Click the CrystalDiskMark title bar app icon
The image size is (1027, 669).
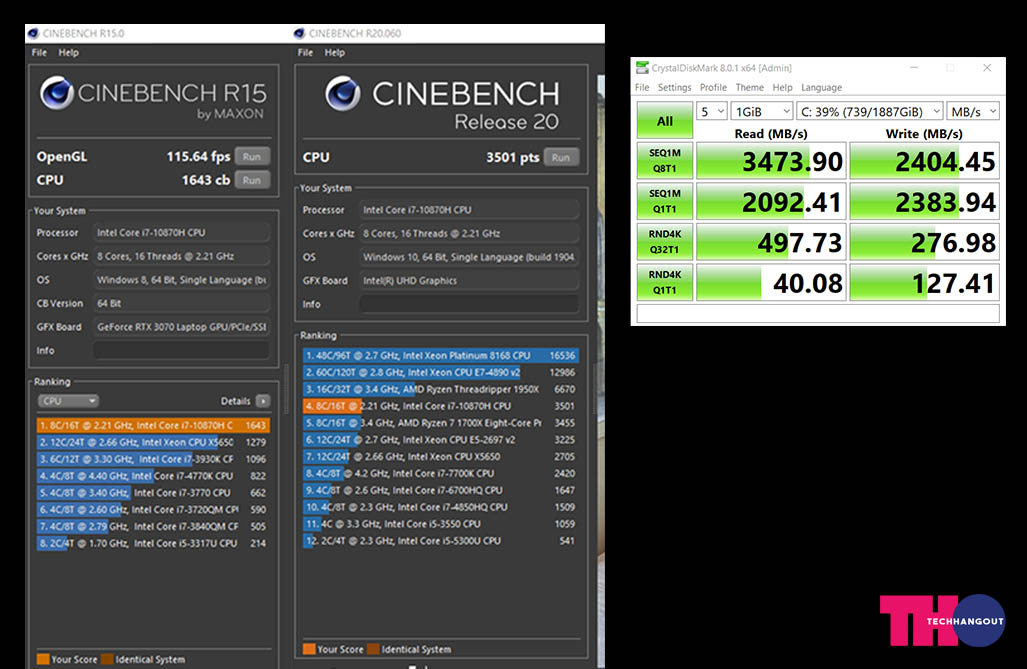(642, 67)
